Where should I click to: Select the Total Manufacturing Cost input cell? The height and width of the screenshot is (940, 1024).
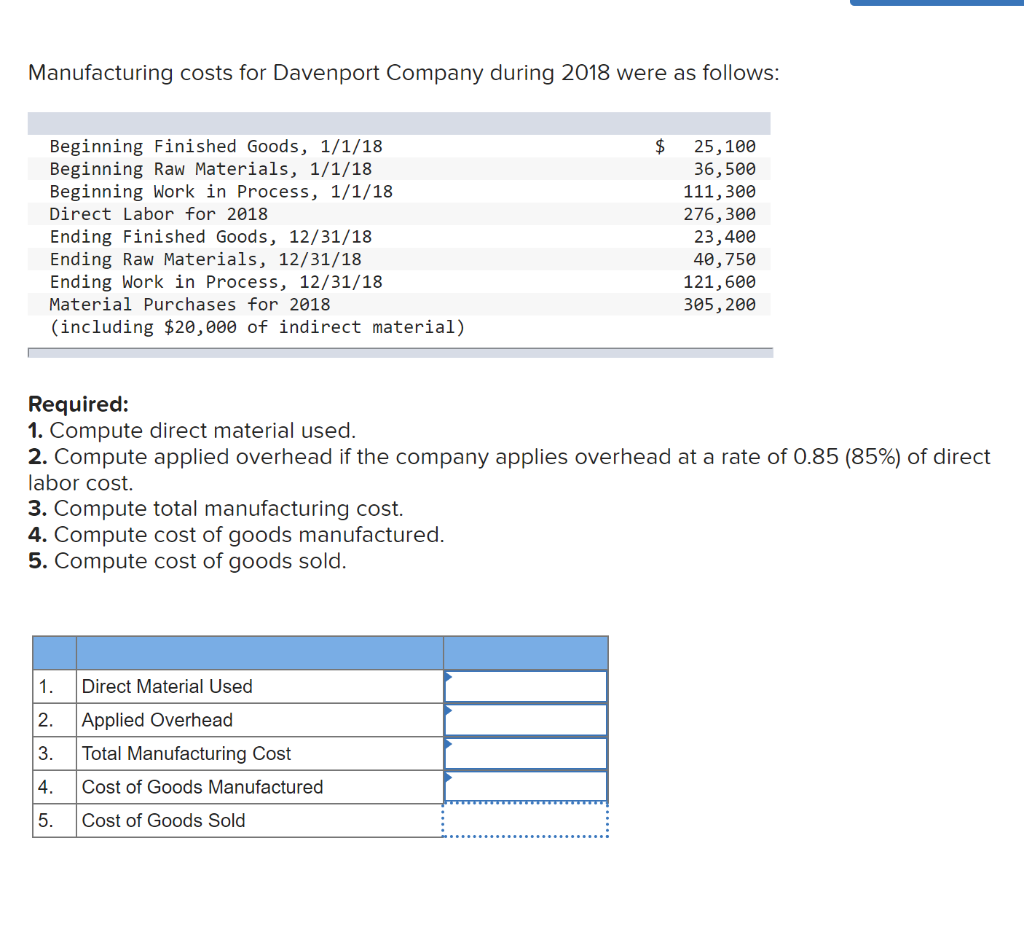click(526, 753)
